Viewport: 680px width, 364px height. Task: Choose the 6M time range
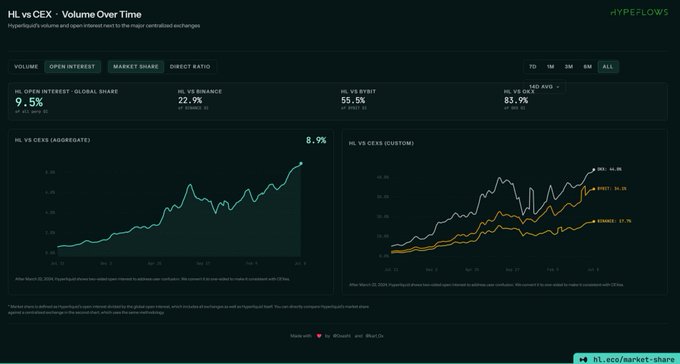coord(587,67)
